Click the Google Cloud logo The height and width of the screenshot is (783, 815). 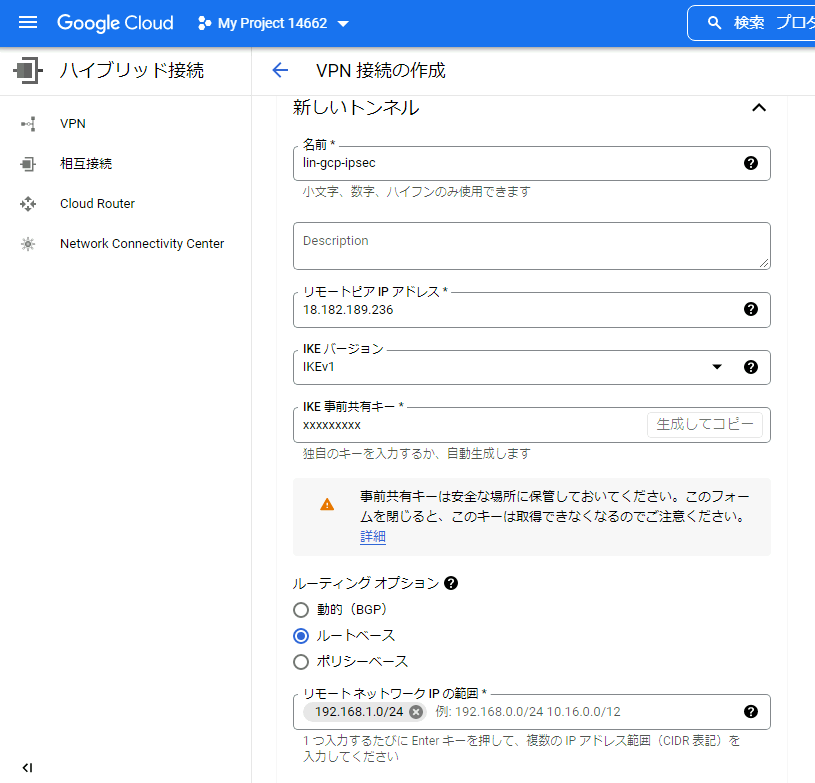point(114,22)
